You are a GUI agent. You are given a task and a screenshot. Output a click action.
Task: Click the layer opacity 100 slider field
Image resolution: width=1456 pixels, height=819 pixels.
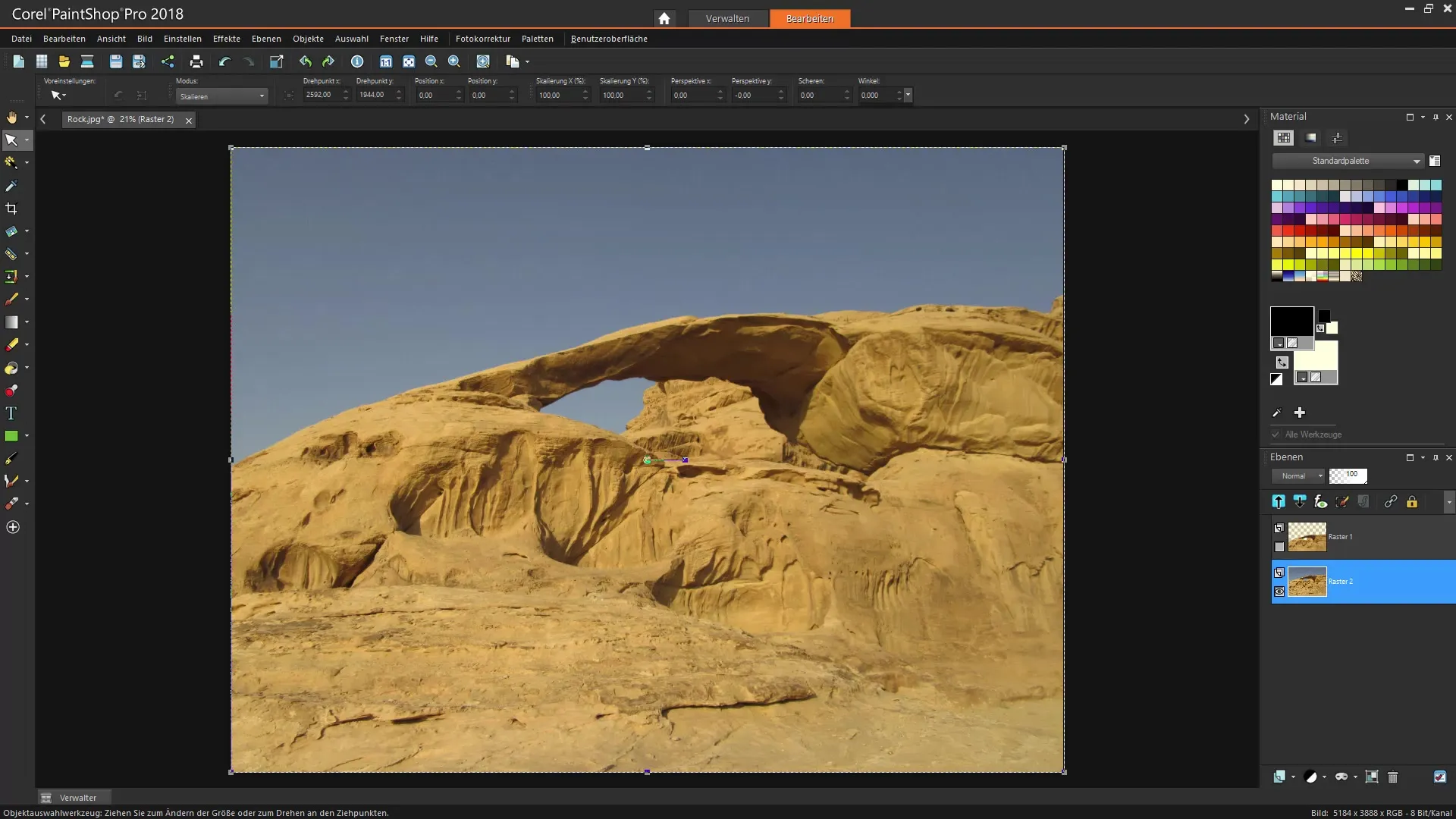[1348, 475]
